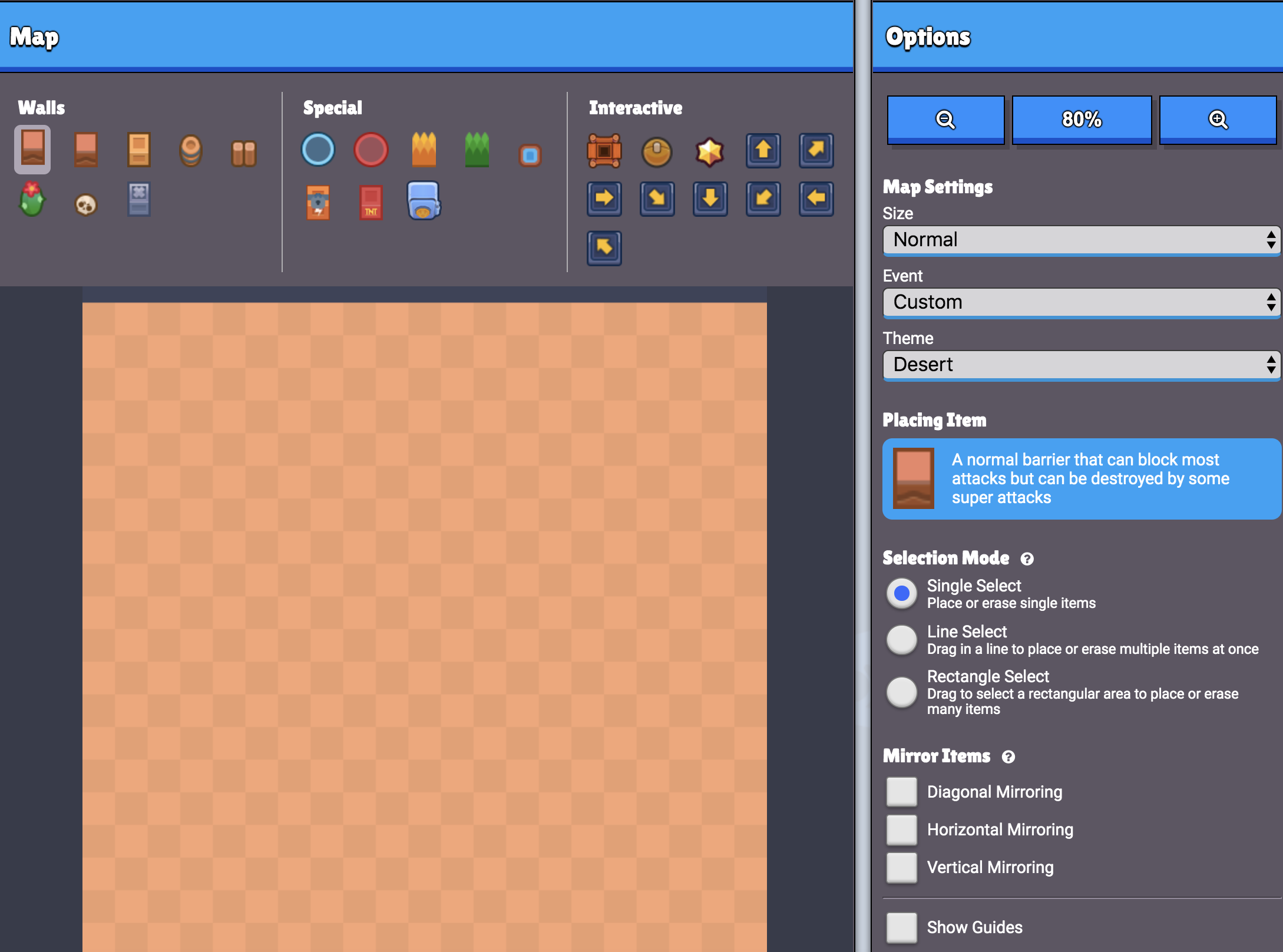This screenshot has height=952, width=1283.
Task: Click the zoom out button
Action: (x=946, y=120)
